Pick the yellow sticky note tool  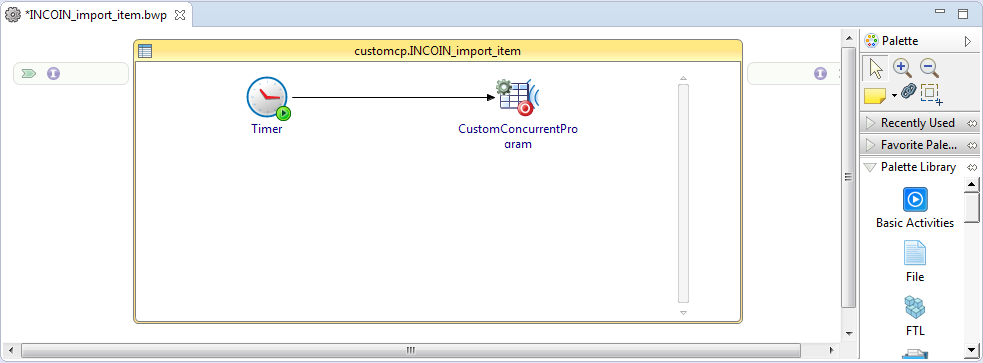click(875, 95)
